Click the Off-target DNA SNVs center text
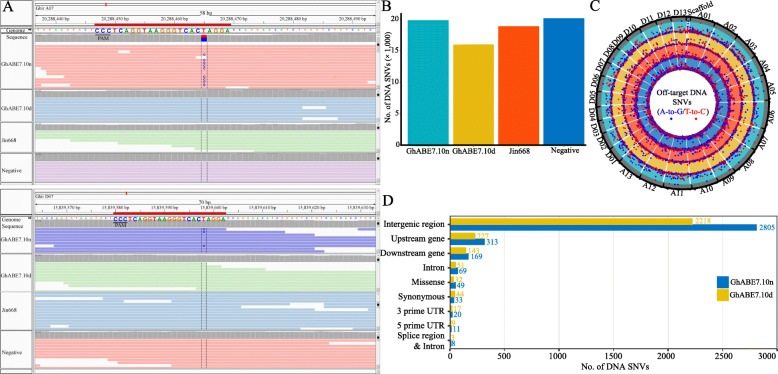The height and width of the screenshot is (374, 778). [x=683, y=97]
